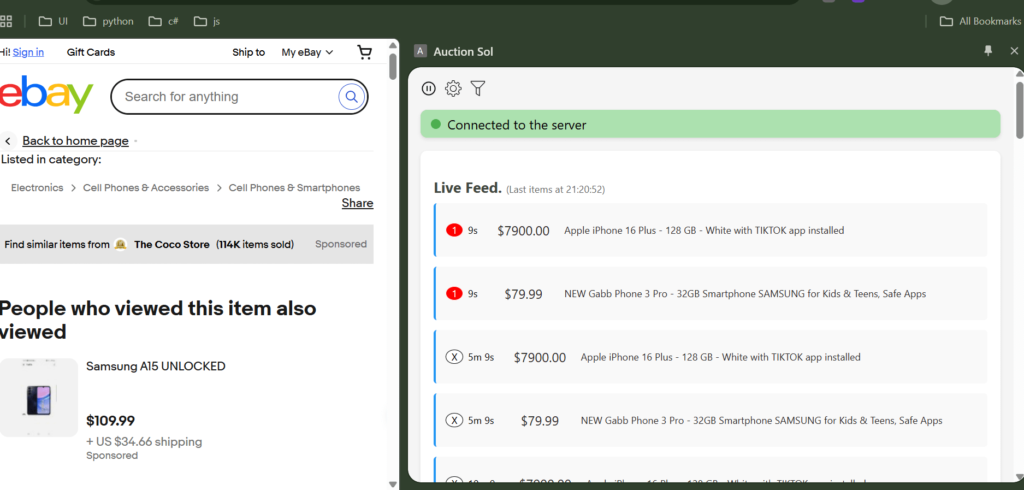The height and width of the screenshot is (490, 1024).
Task: Focus the Search for anything field
Action: 225,97
